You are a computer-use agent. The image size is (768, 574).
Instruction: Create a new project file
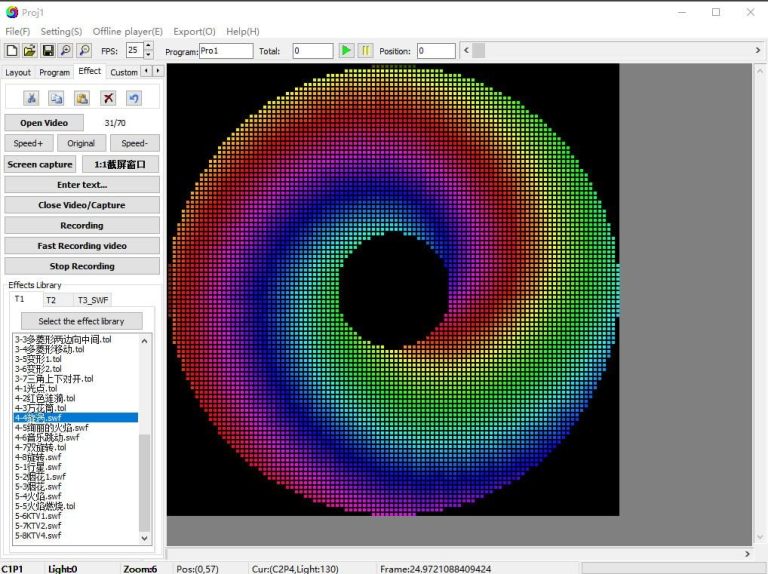(12, 50)
